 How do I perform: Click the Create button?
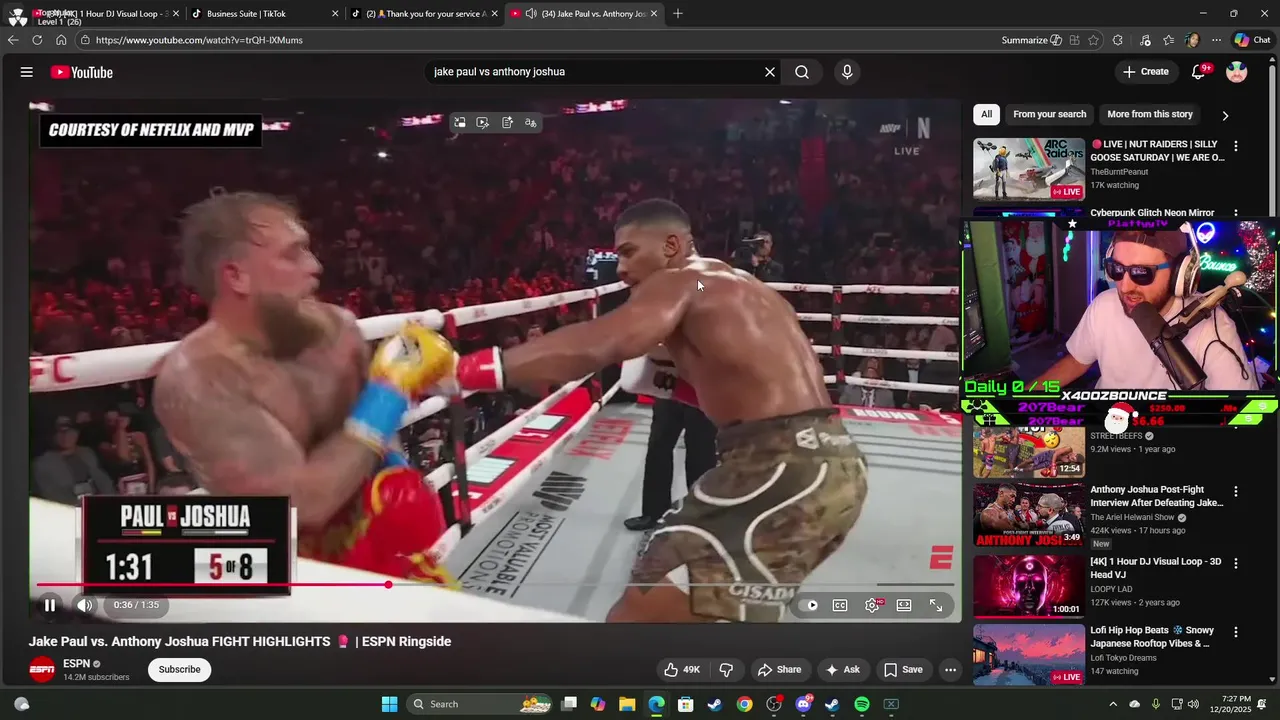1145,72
